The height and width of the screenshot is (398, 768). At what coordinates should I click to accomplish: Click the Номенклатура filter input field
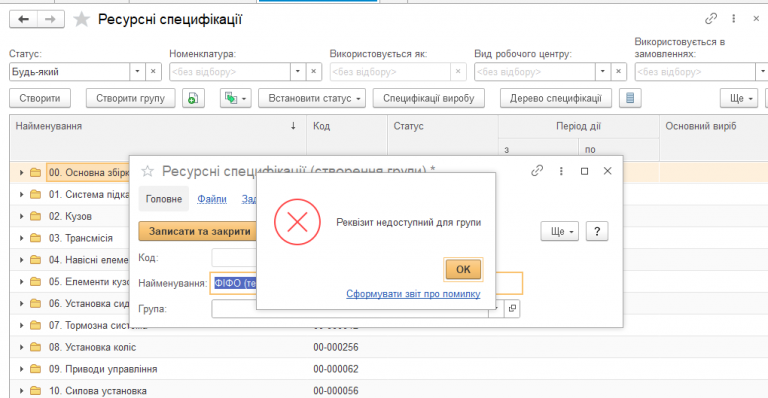coord(230,71)
